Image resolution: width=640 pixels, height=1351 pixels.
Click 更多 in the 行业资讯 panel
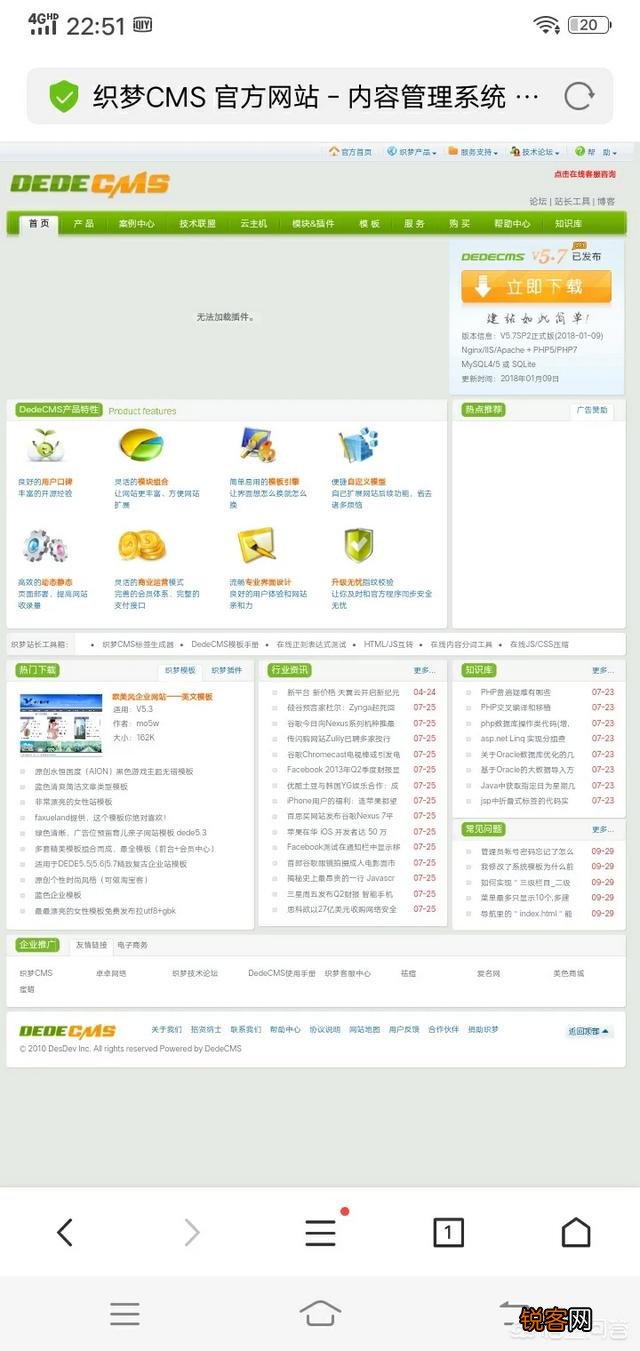point(425,670)
